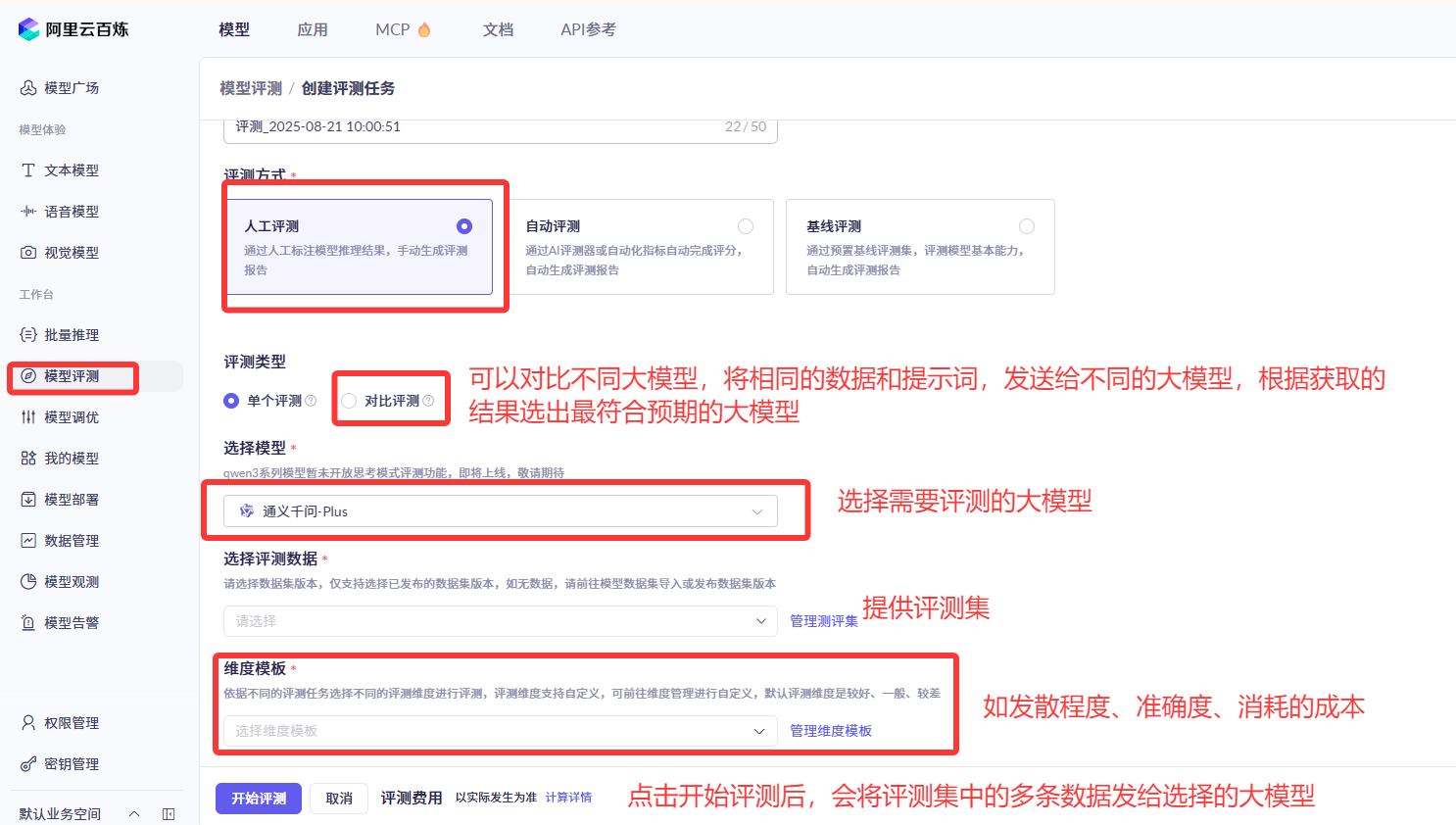Choose the 对比评测 radio button

click(x=349, y=401)
